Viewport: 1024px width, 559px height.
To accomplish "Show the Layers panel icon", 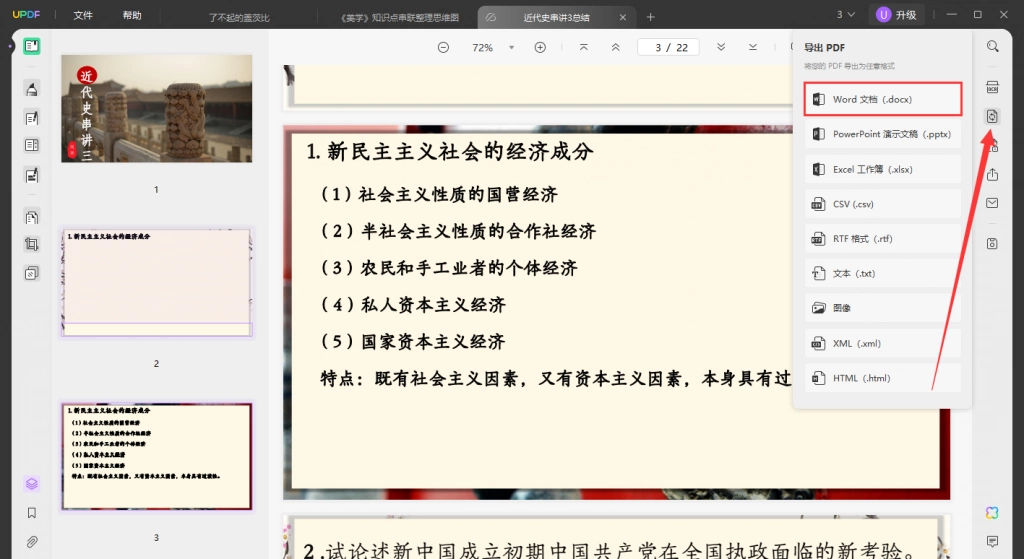I will click(31, 484).
